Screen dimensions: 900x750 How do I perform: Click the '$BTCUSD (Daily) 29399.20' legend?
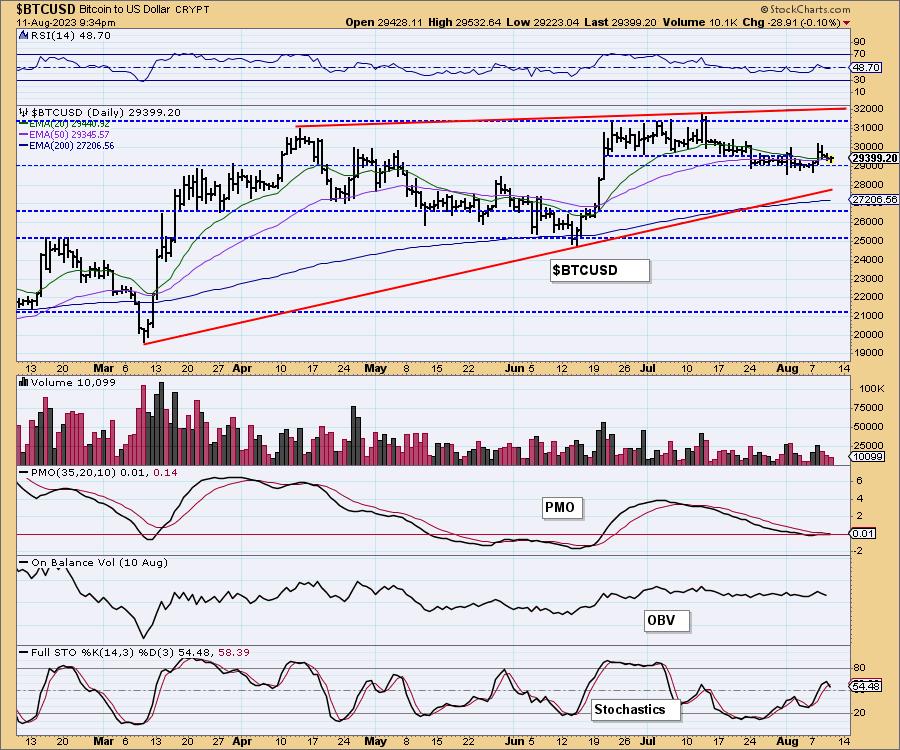pos(106,112)
